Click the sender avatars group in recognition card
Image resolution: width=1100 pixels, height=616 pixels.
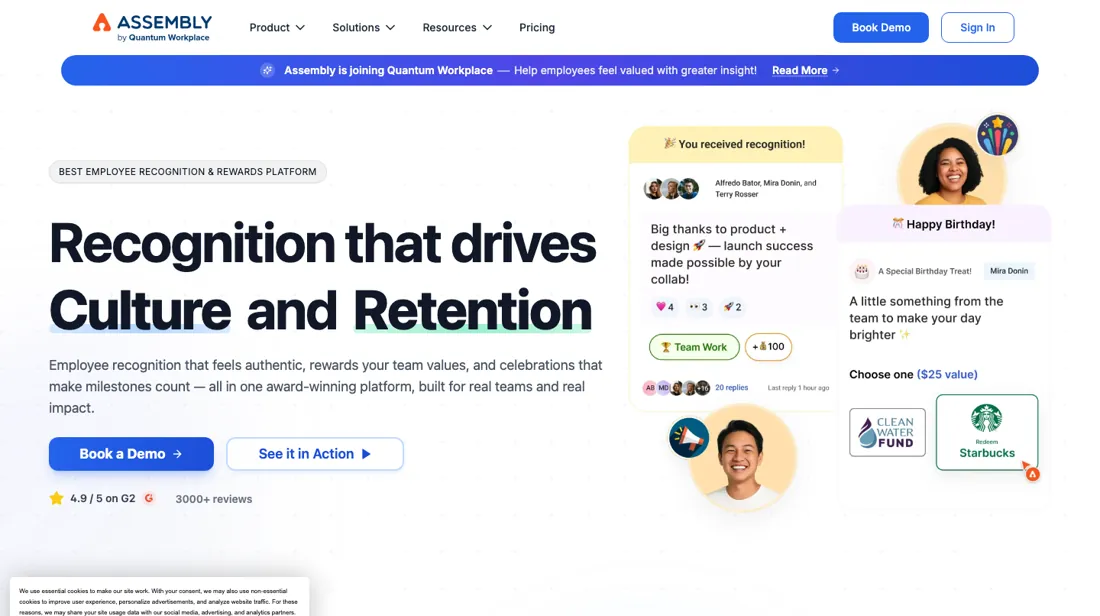pyautogui.click(x=671, y=189)
